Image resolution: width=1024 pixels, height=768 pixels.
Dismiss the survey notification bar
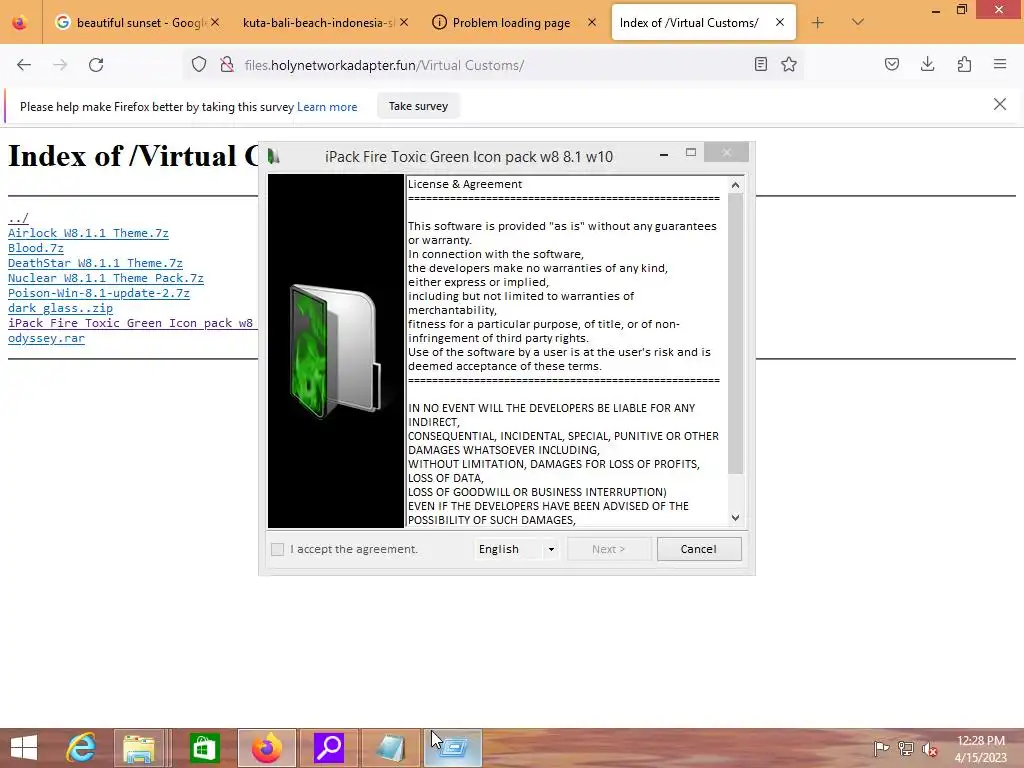[x=1000, y=104]
